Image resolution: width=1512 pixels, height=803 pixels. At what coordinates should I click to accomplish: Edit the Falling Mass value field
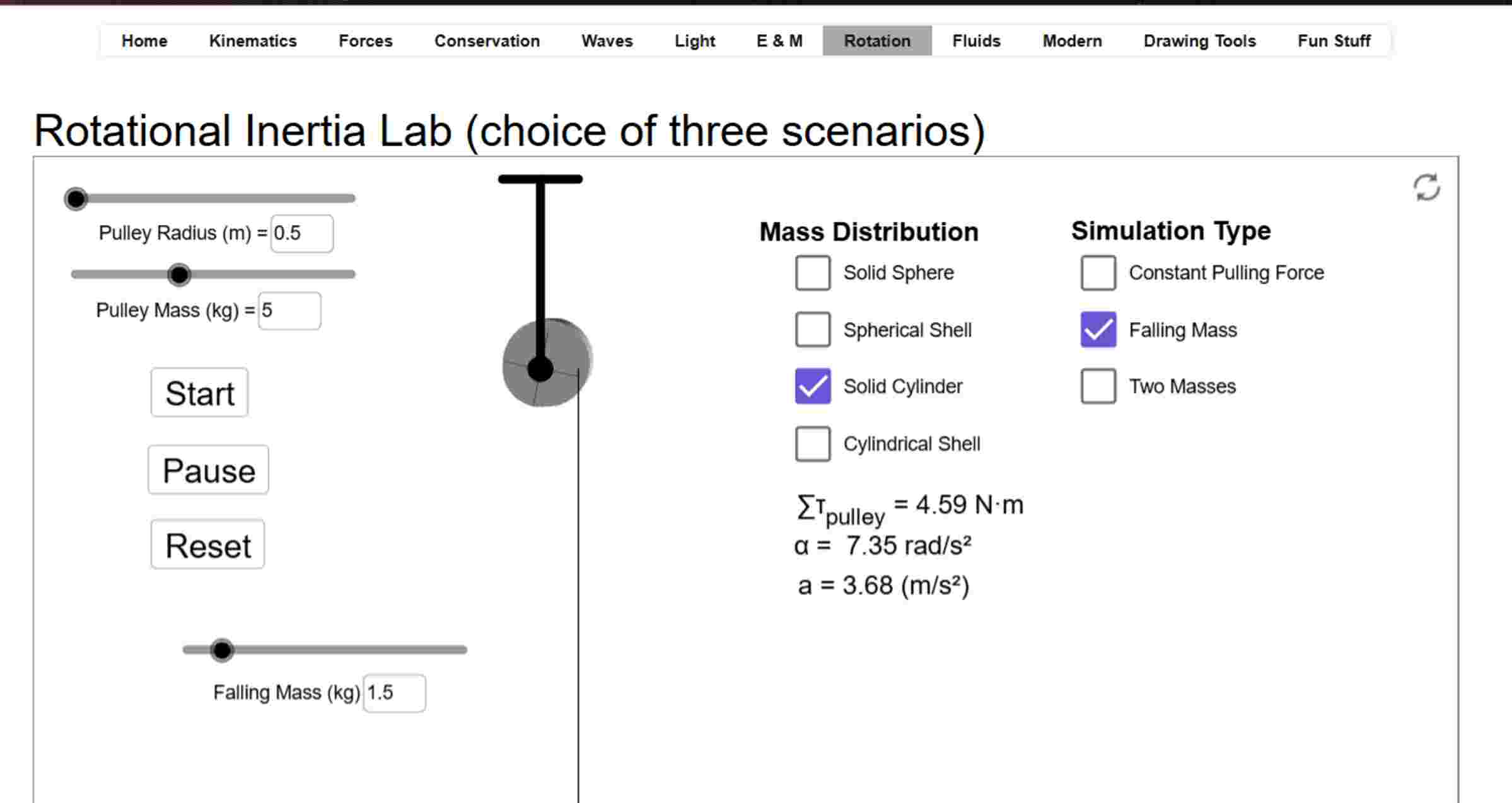(393, 691)
